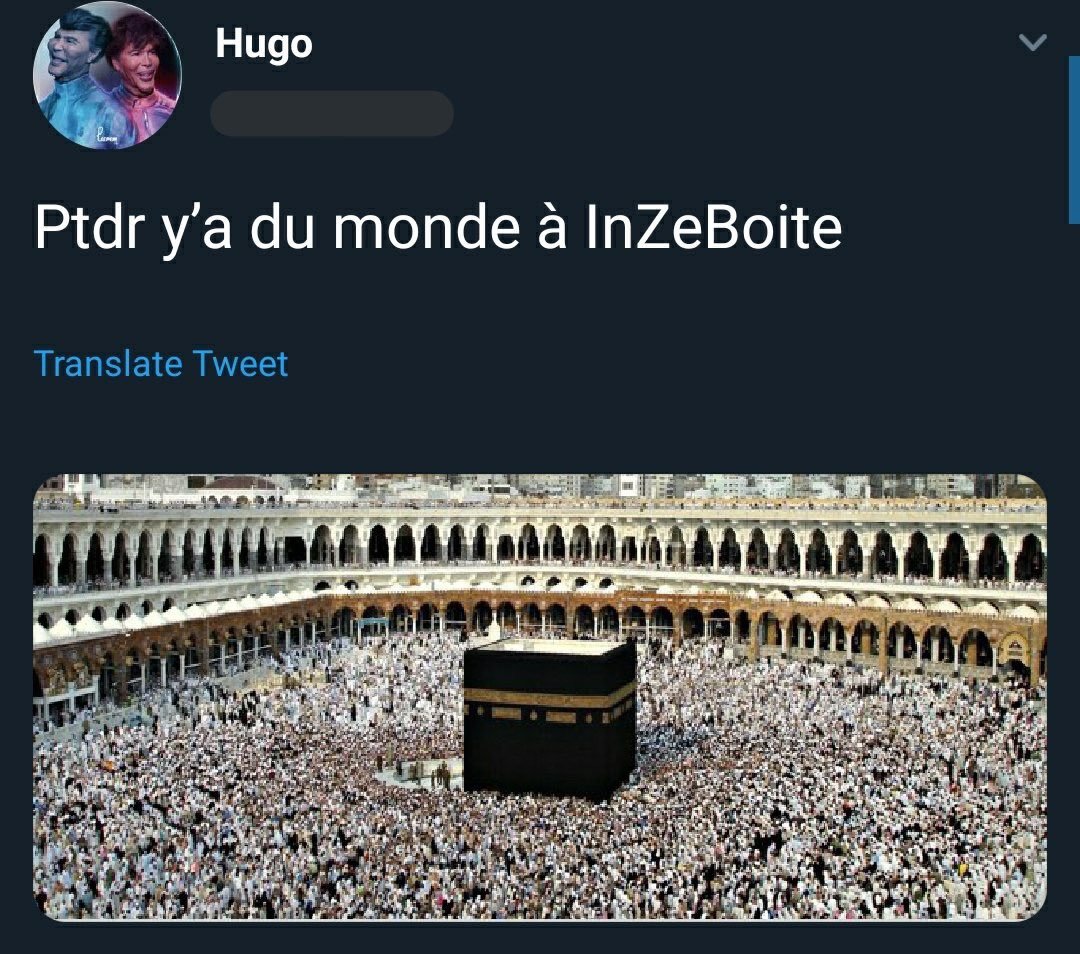This screenshot has height=954, width=1080.
Task: Select the word "Translate" in blue link
Action: (108, 364)
